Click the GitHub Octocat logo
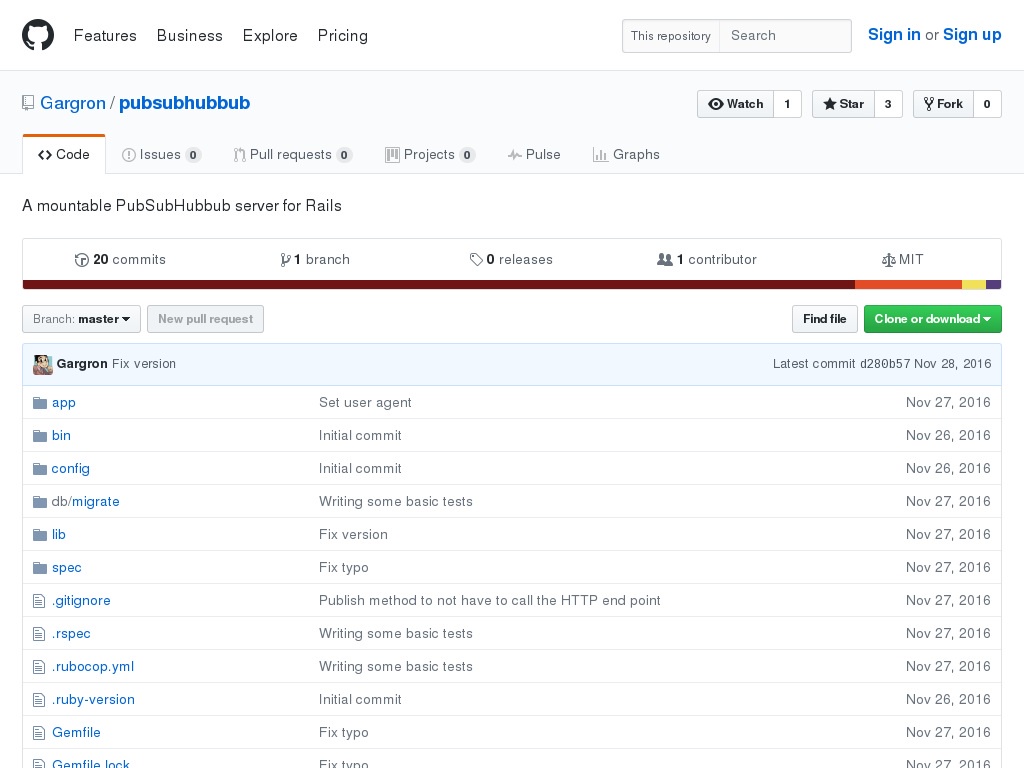The width and height of the screenshot is (1024, 768). pos(38,35)
